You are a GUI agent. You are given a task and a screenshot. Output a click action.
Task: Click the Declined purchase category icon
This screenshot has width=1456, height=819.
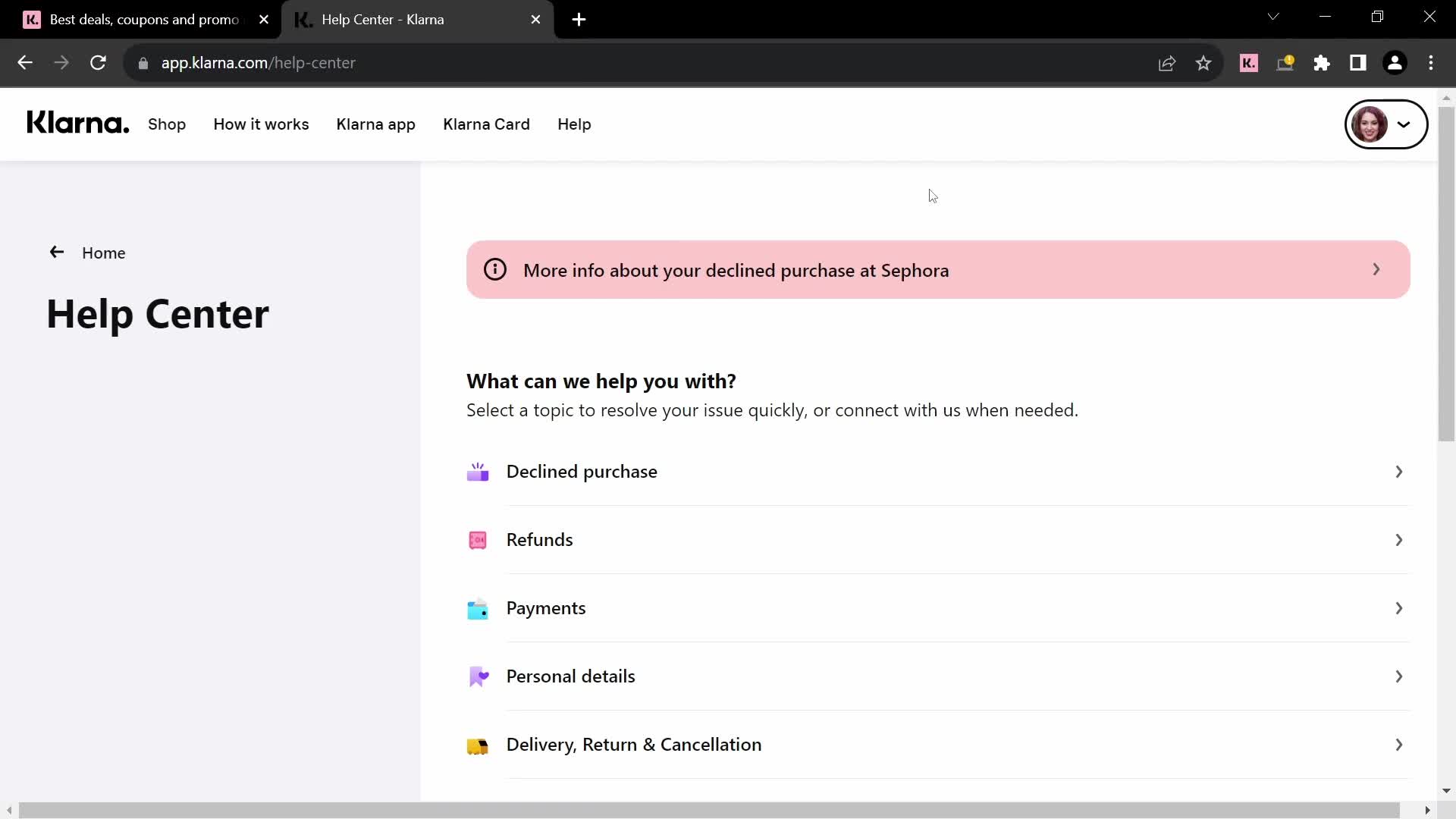point(480,472)
